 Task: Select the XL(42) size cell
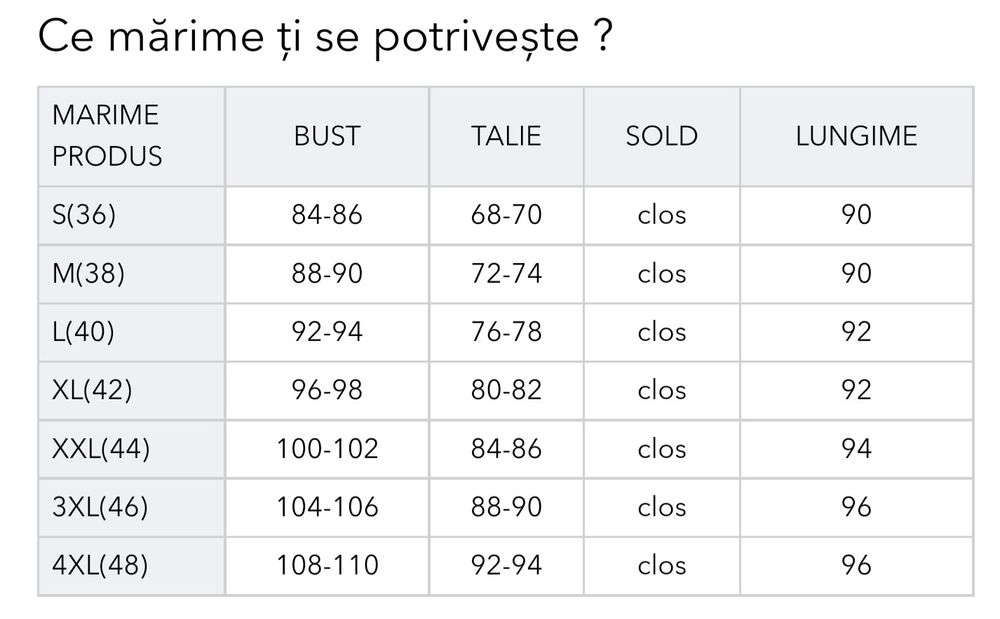tap(91, 389)
